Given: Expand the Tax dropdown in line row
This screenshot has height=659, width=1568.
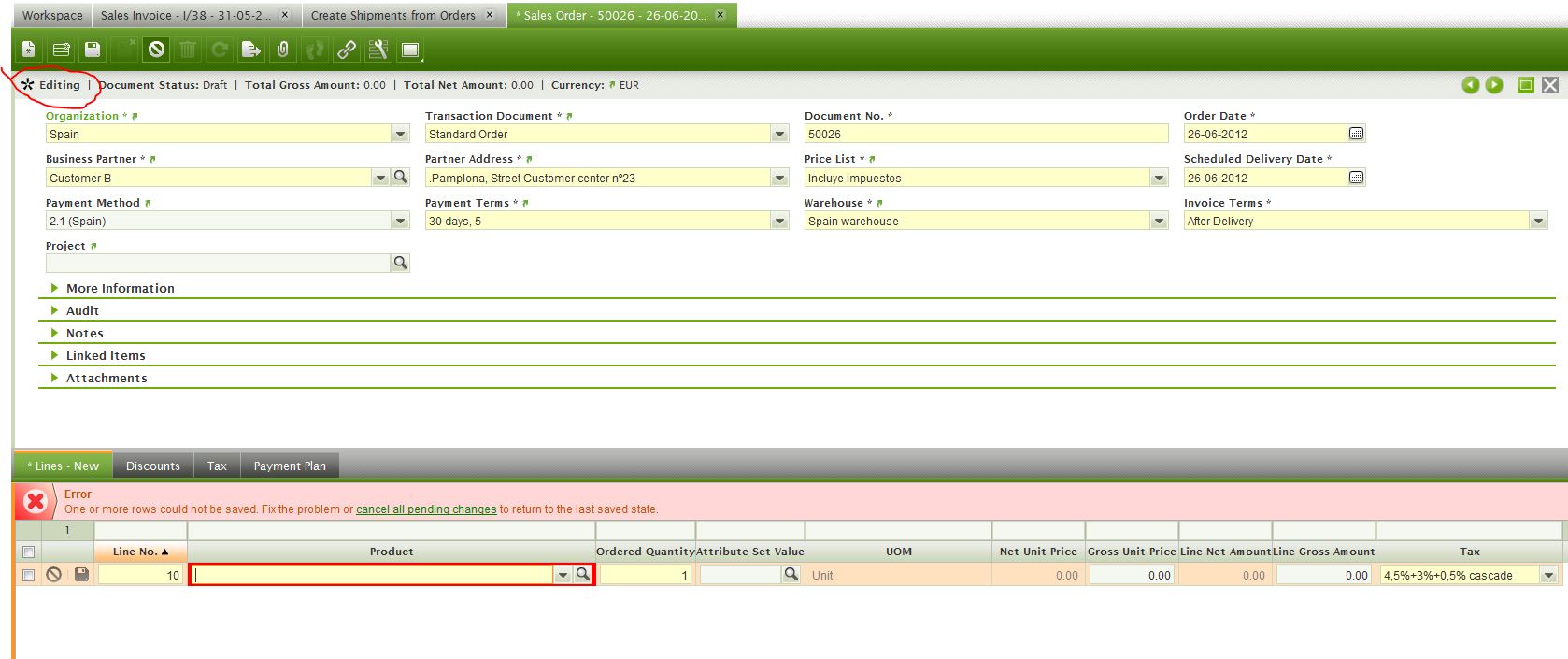Looking at the screenshot, I should click(x=1549, y=576).
